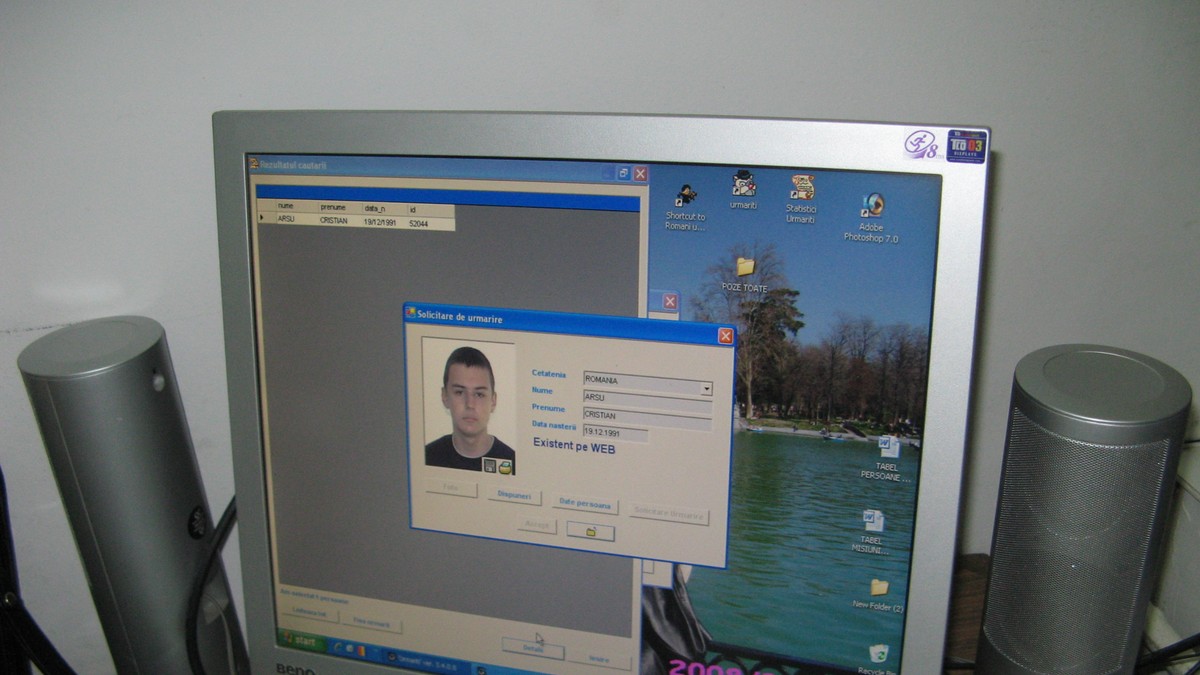
Task: Click the greyed Solicitare urmarire button
Action: [x=669, y=516]
